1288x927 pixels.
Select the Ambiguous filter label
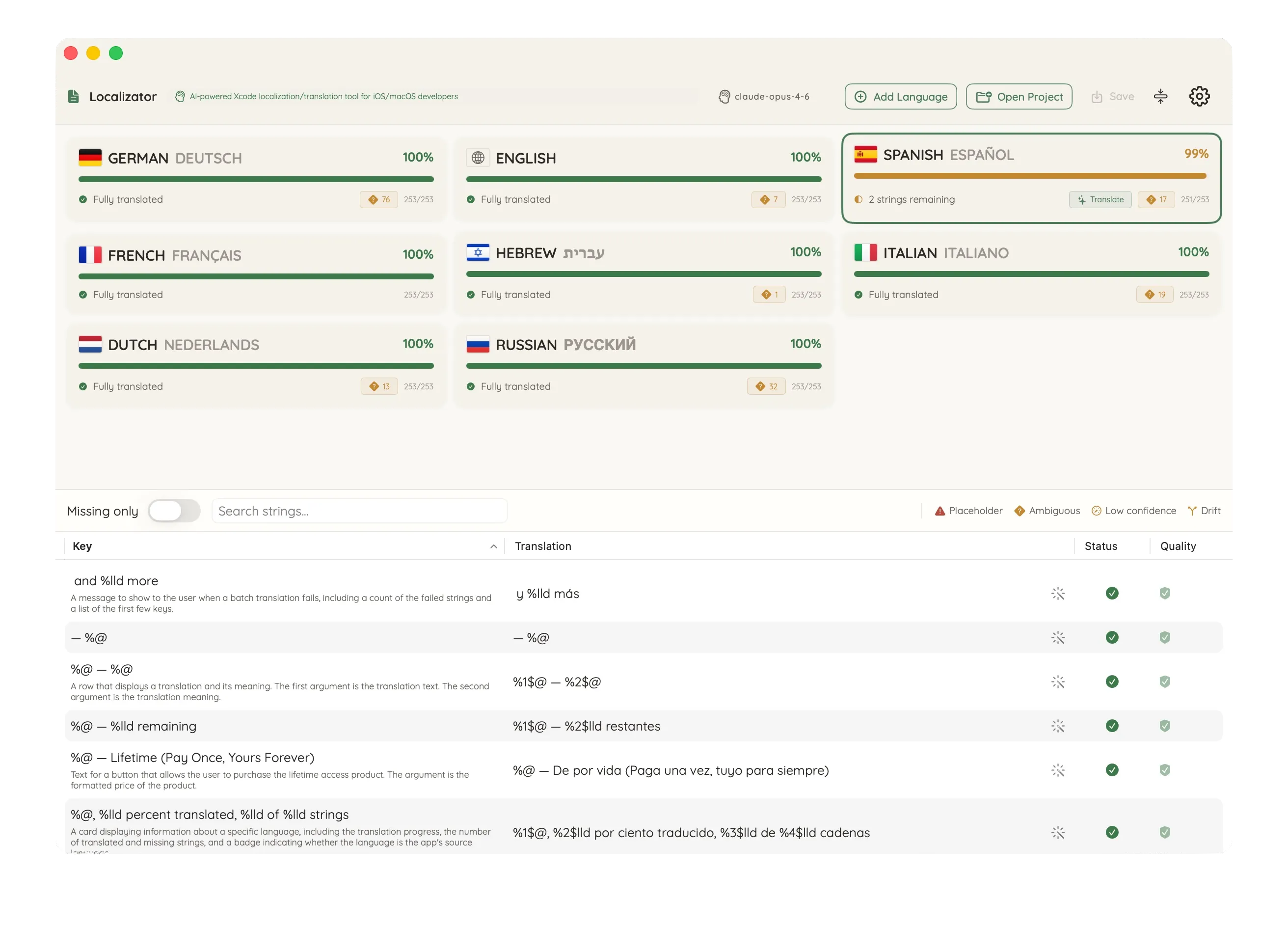click(x=1055, y=511)
